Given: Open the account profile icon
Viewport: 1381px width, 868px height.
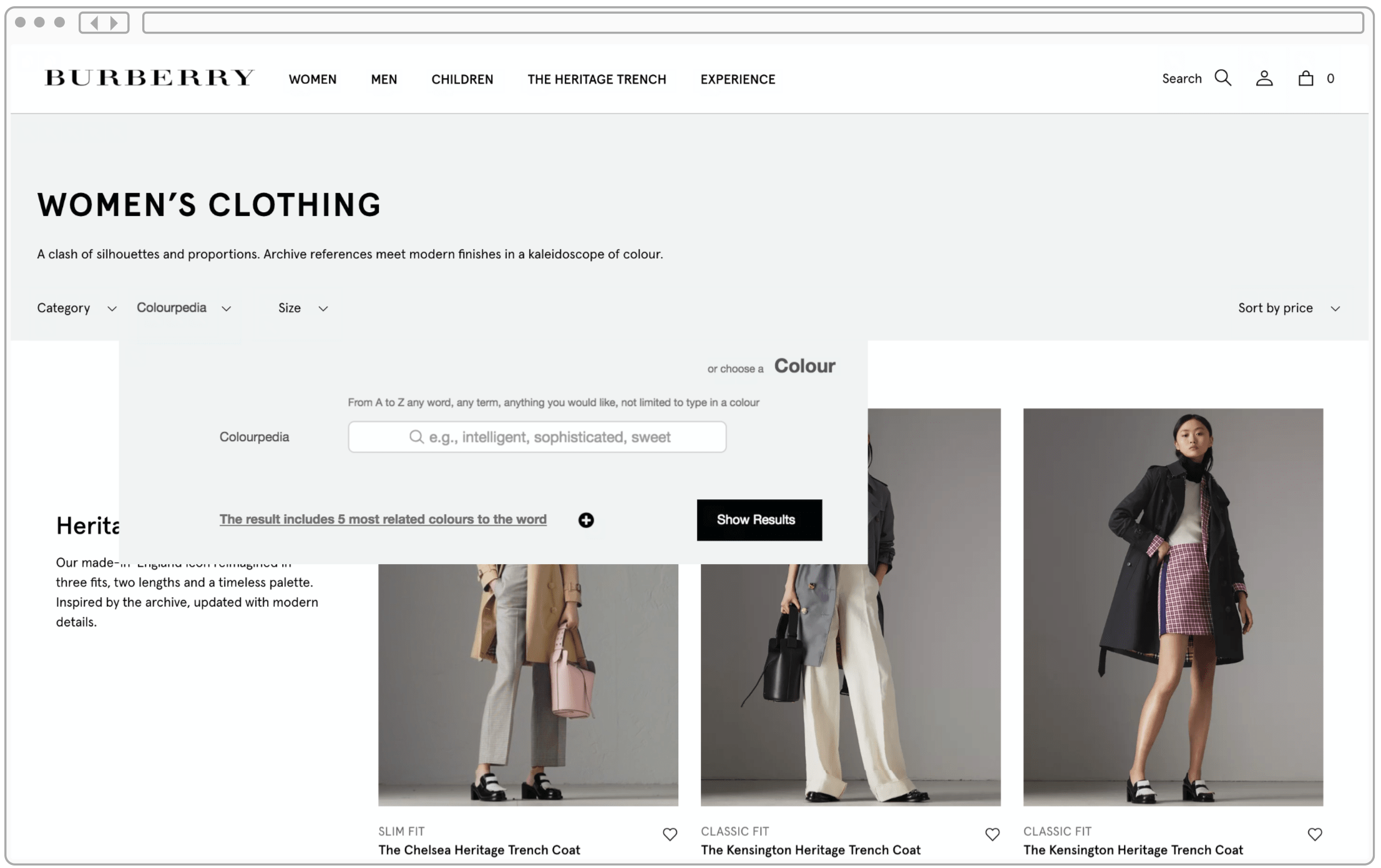Looking at the screenshot, I should click(1264, 78).
